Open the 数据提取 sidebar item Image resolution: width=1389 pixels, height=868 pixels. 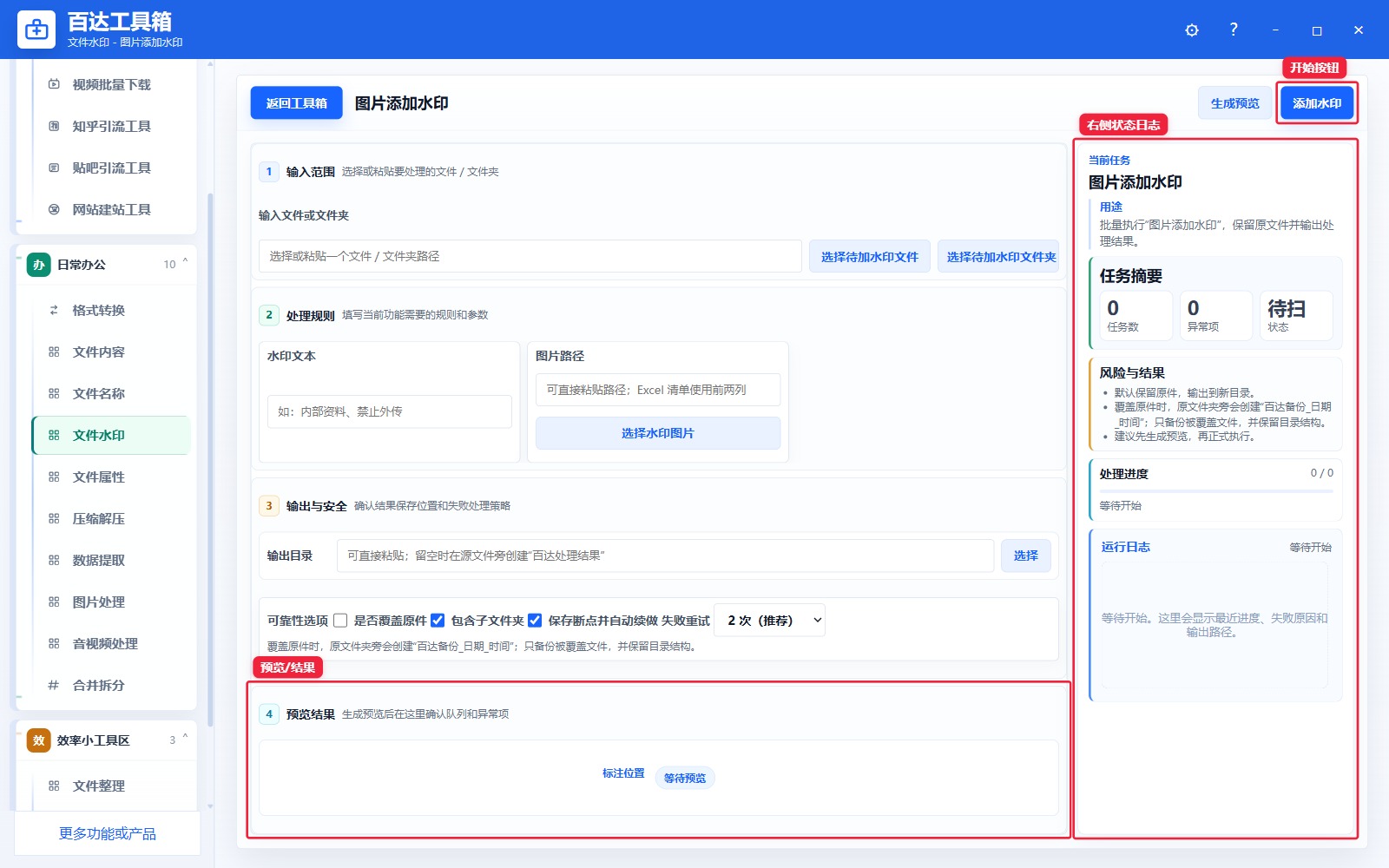click(111, 560)
